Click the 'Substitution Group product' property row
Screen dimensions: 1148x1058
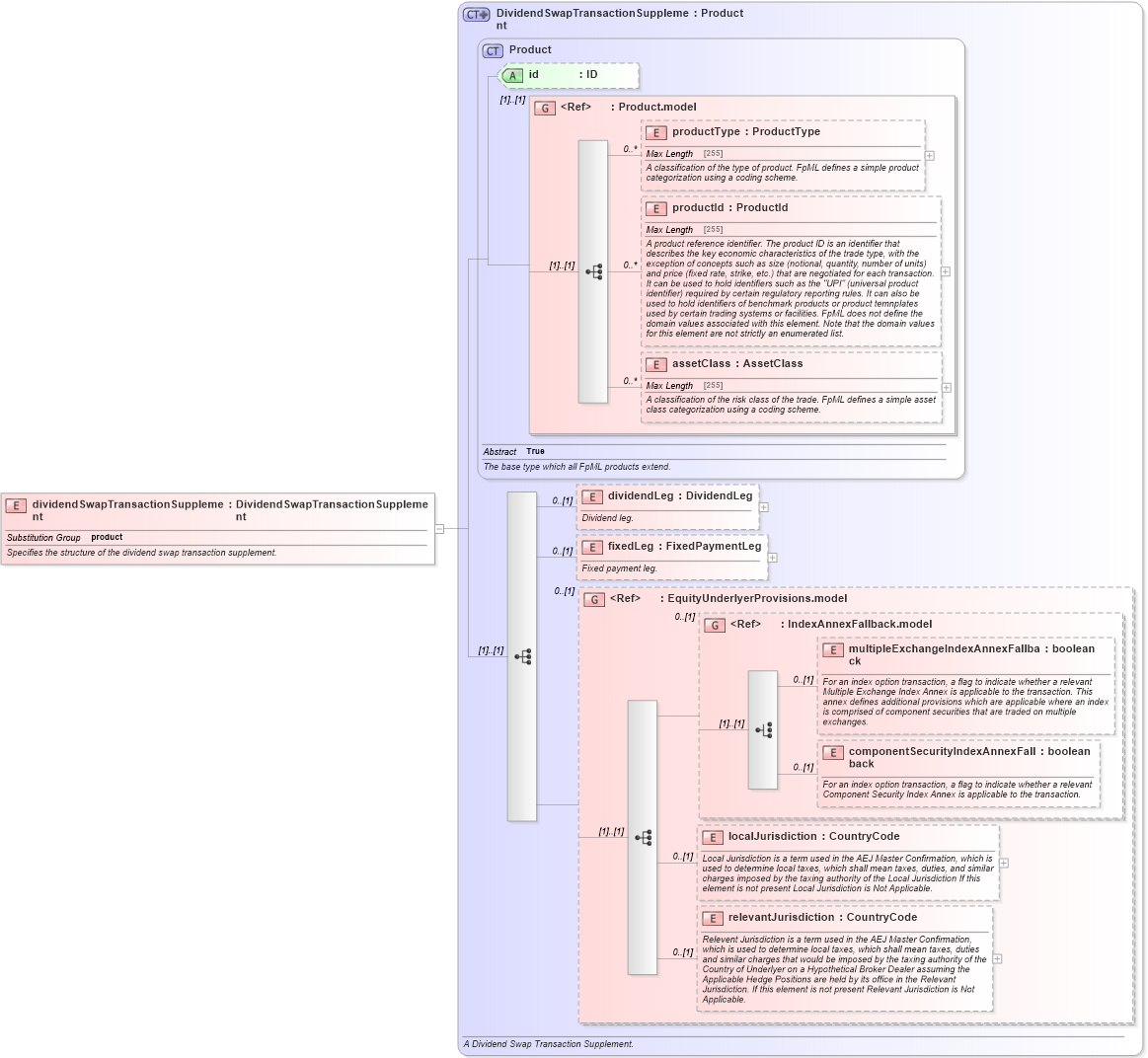coord(217,538)
